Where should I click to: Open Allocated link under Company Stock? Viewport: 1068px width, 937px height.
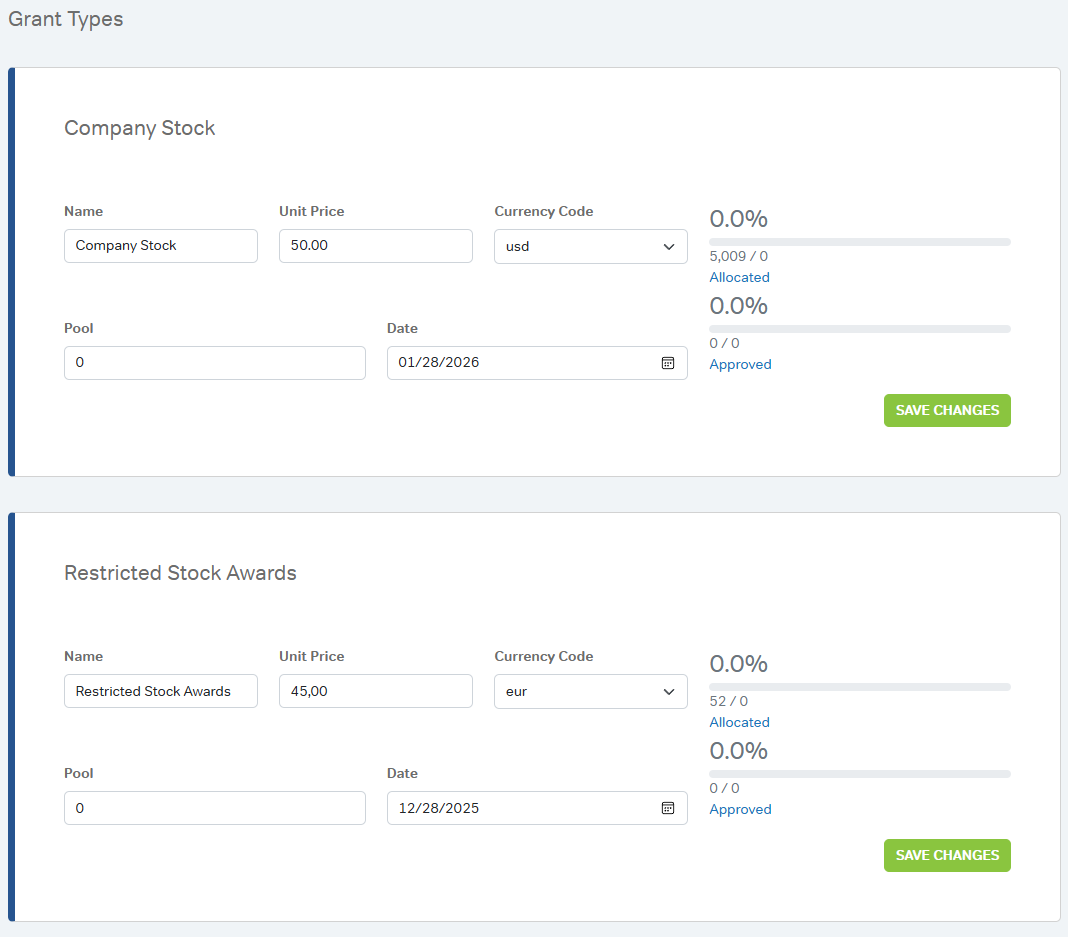(739, 277)
